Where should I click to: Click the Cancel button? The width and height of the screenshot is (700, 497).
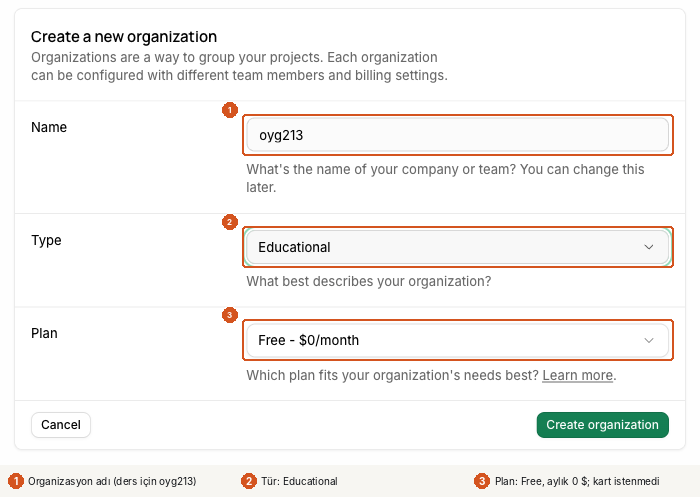(61, 425)
